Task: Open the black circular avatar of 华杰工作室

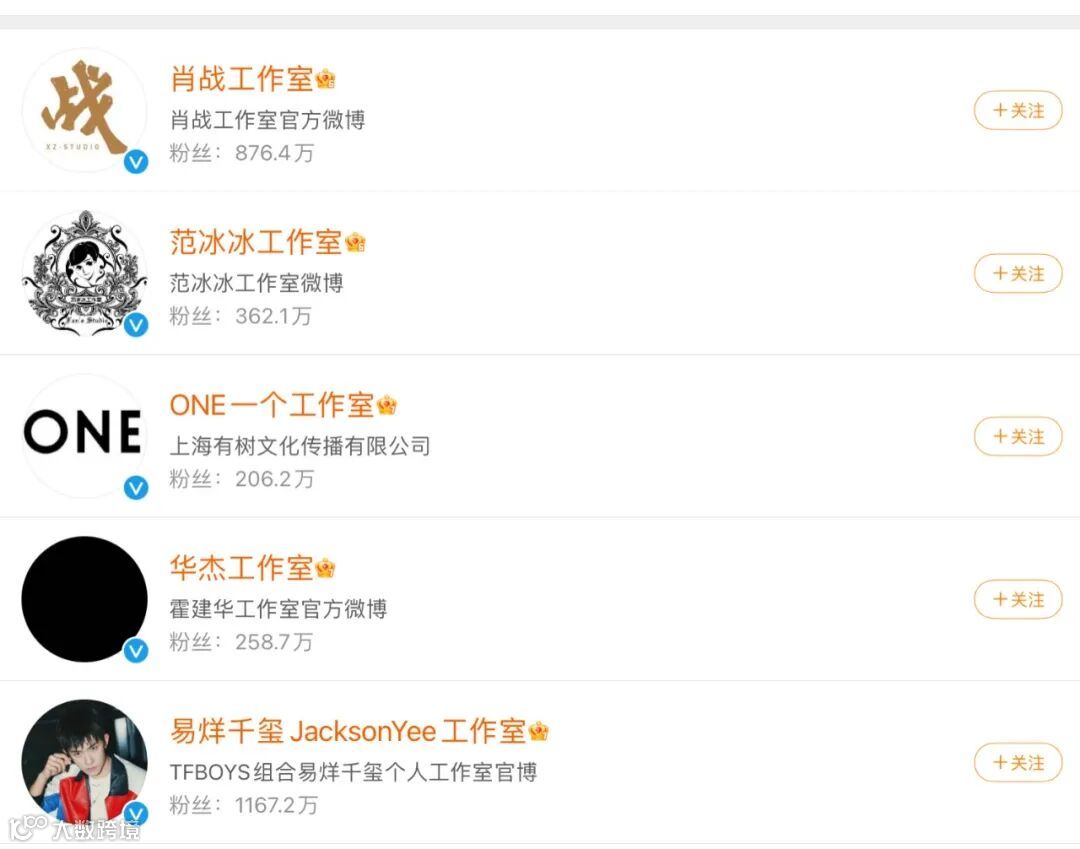Action: click(84, 599)
